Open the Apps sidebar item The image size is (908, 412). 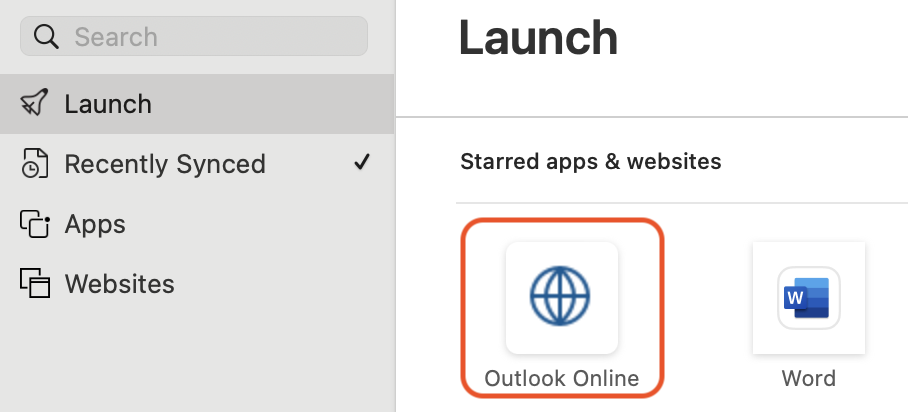[x=197, y=224]
